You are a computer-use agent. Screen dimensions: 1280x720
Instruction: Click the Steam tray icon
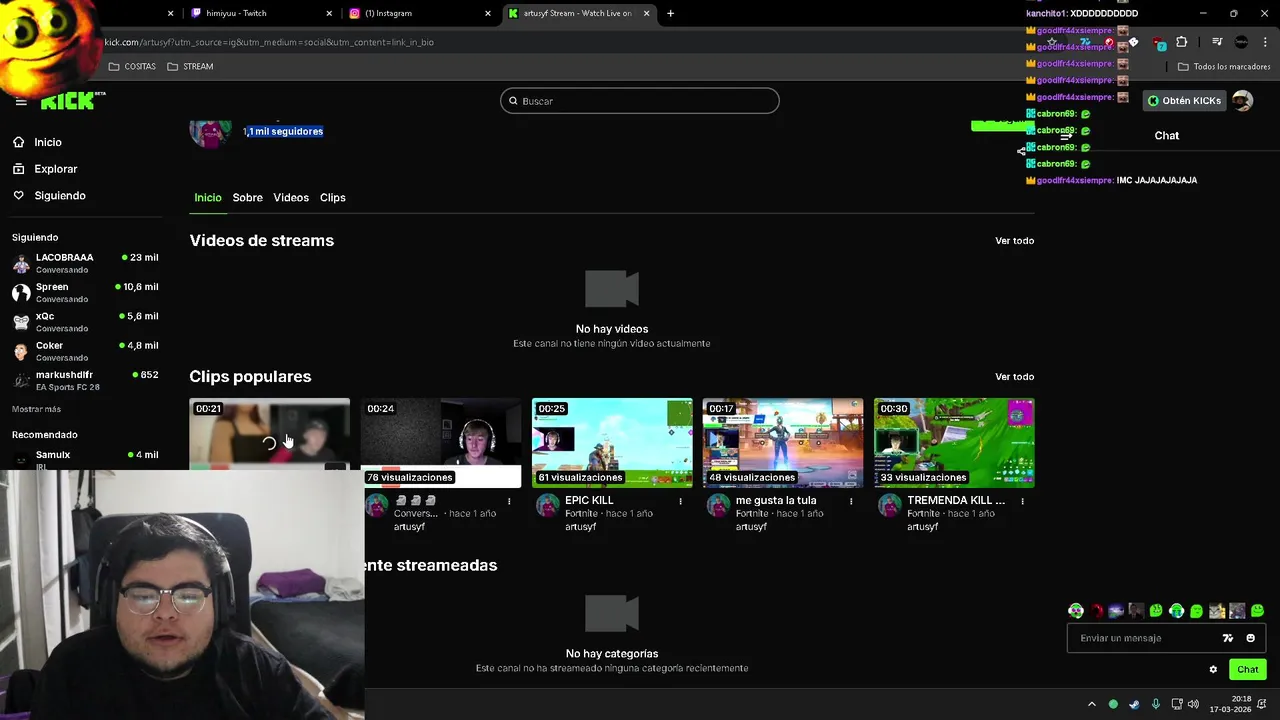[x=1134, y=704]
